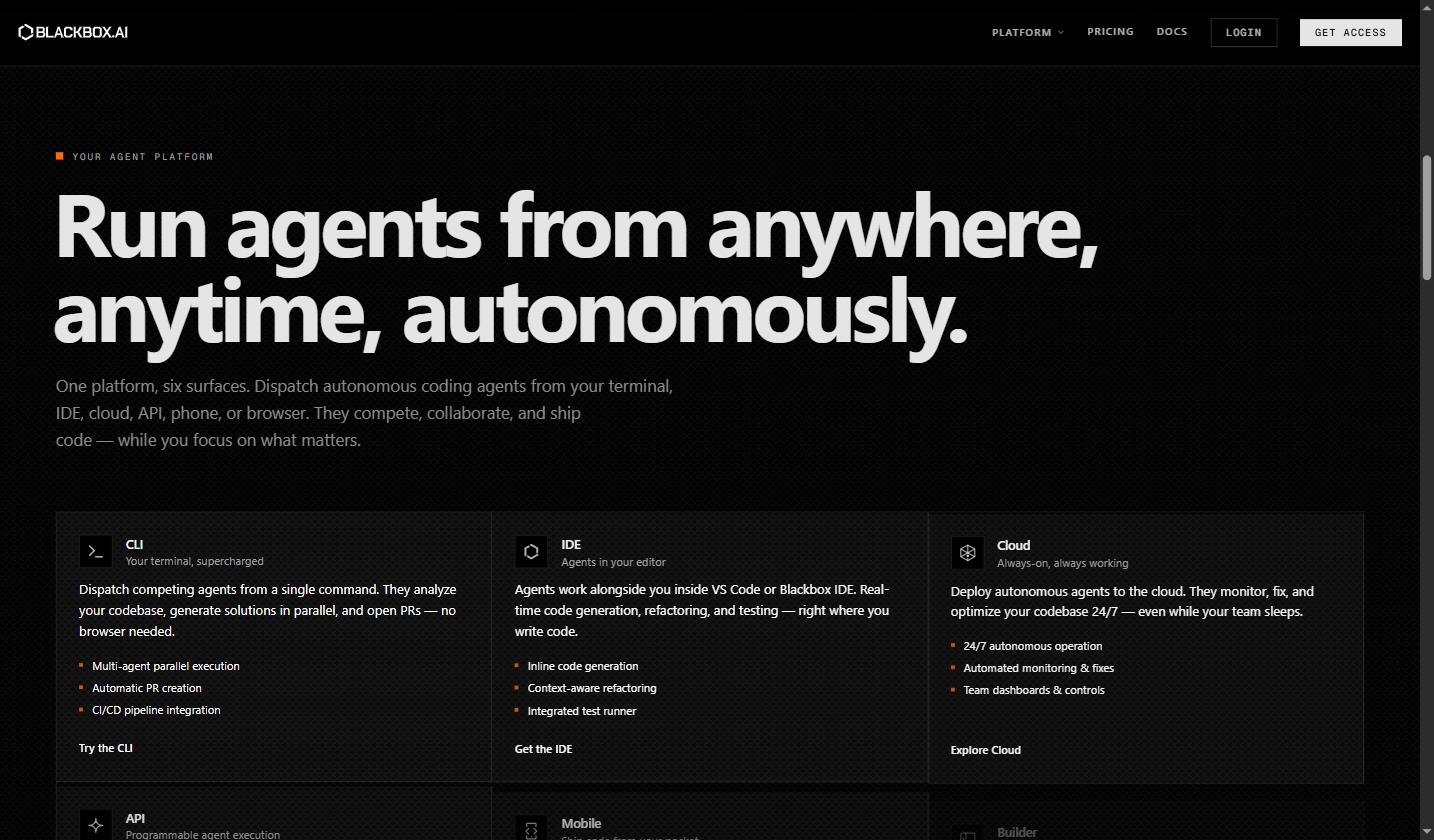Click the BLACKBOX.AI logo

[73, 32]
